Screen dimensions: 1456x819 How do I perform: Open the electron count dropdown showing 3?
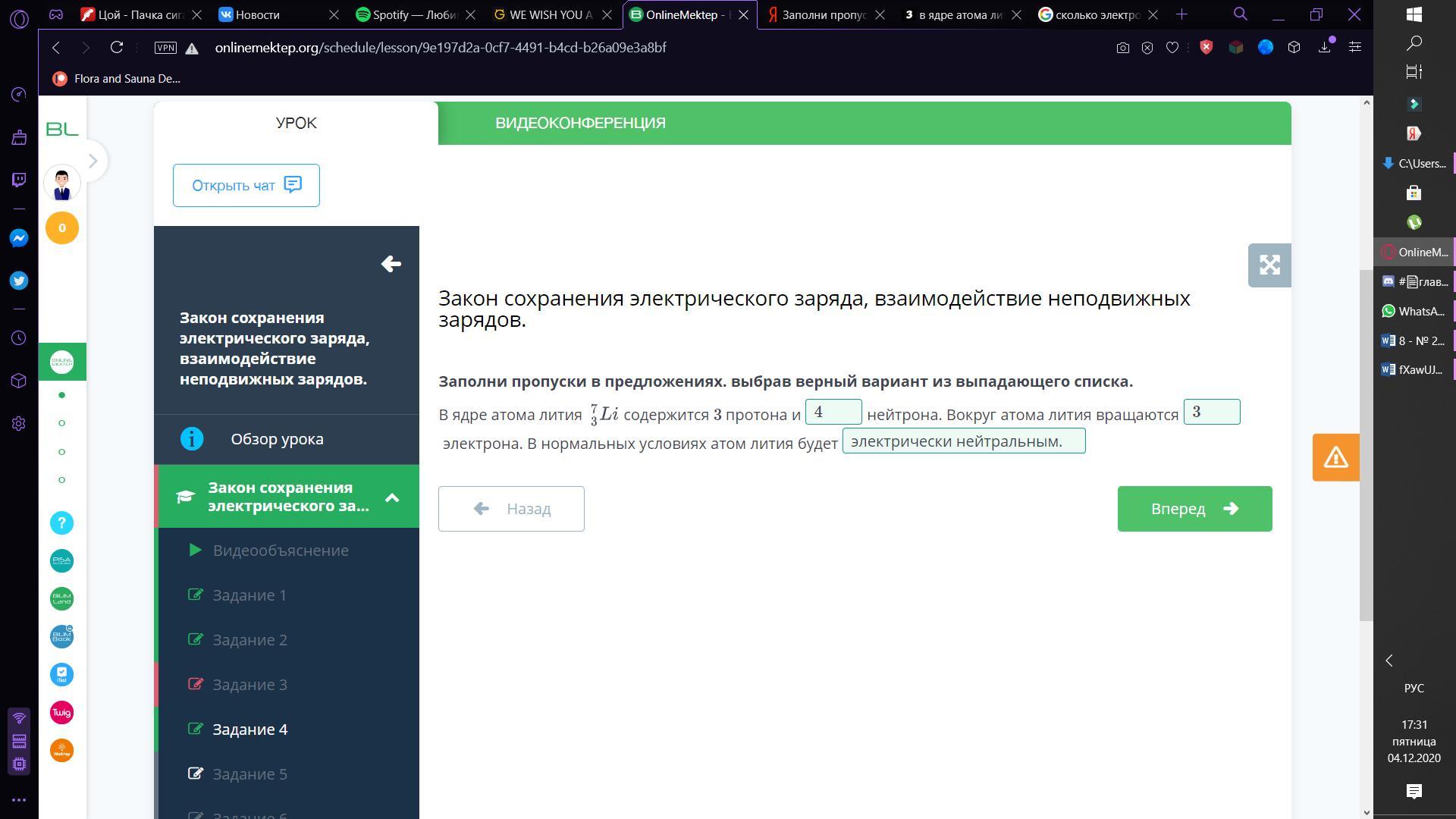1211,412
